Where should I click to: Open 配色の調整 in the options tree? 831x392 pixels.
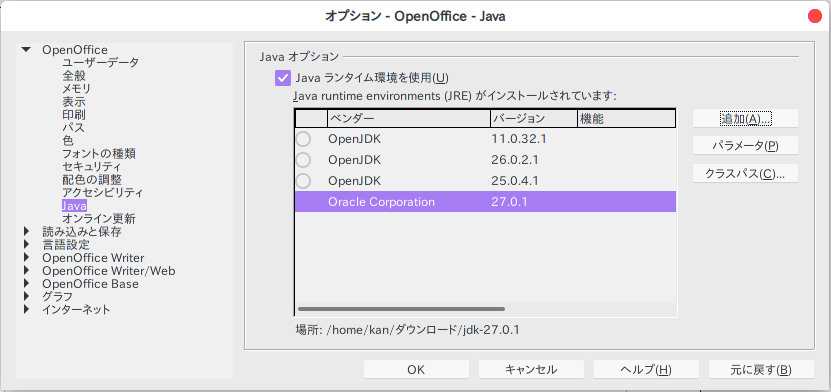point(92,180)
